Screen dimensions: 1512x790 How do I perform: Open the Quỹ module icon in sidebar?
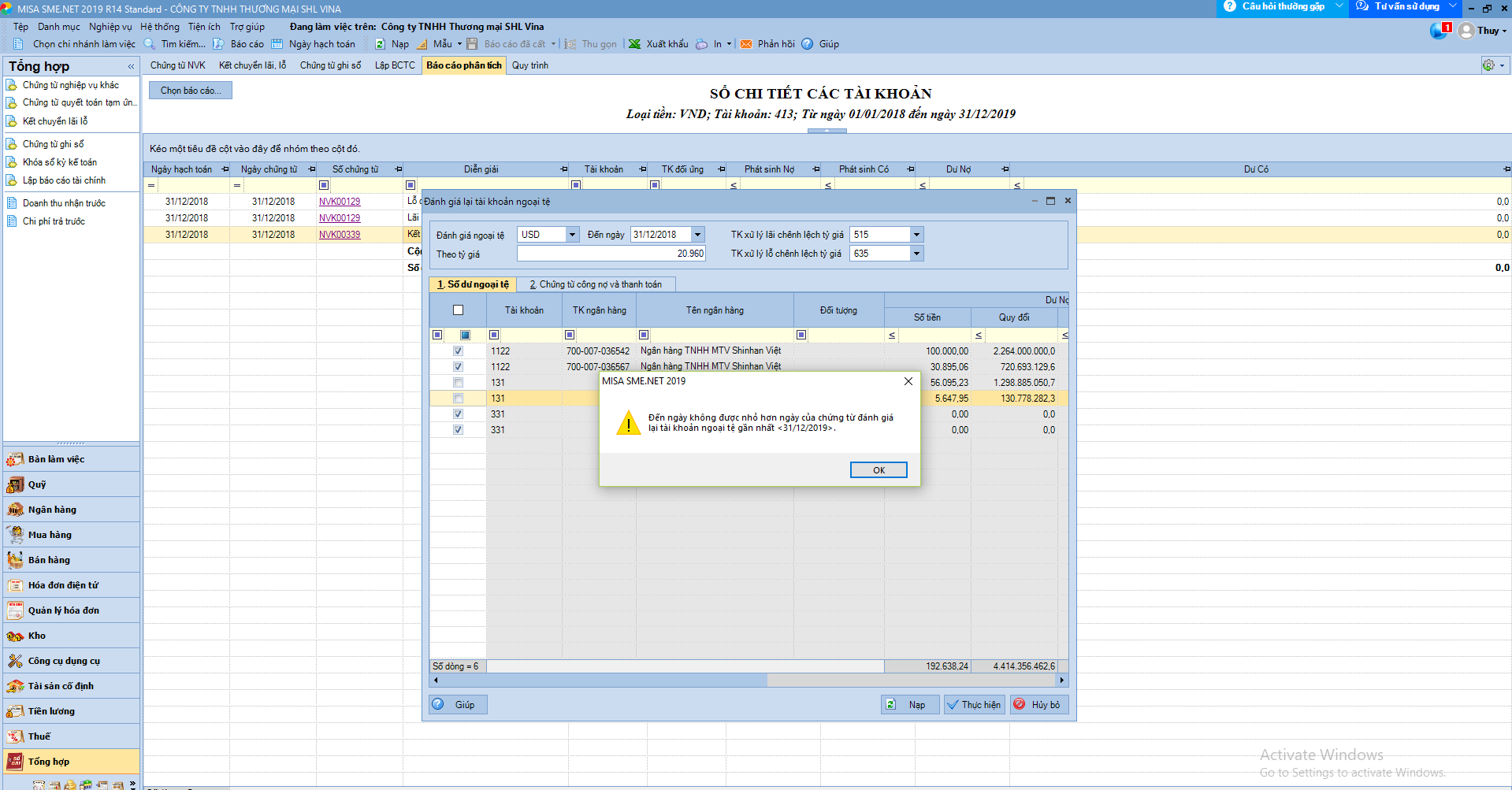15,484
